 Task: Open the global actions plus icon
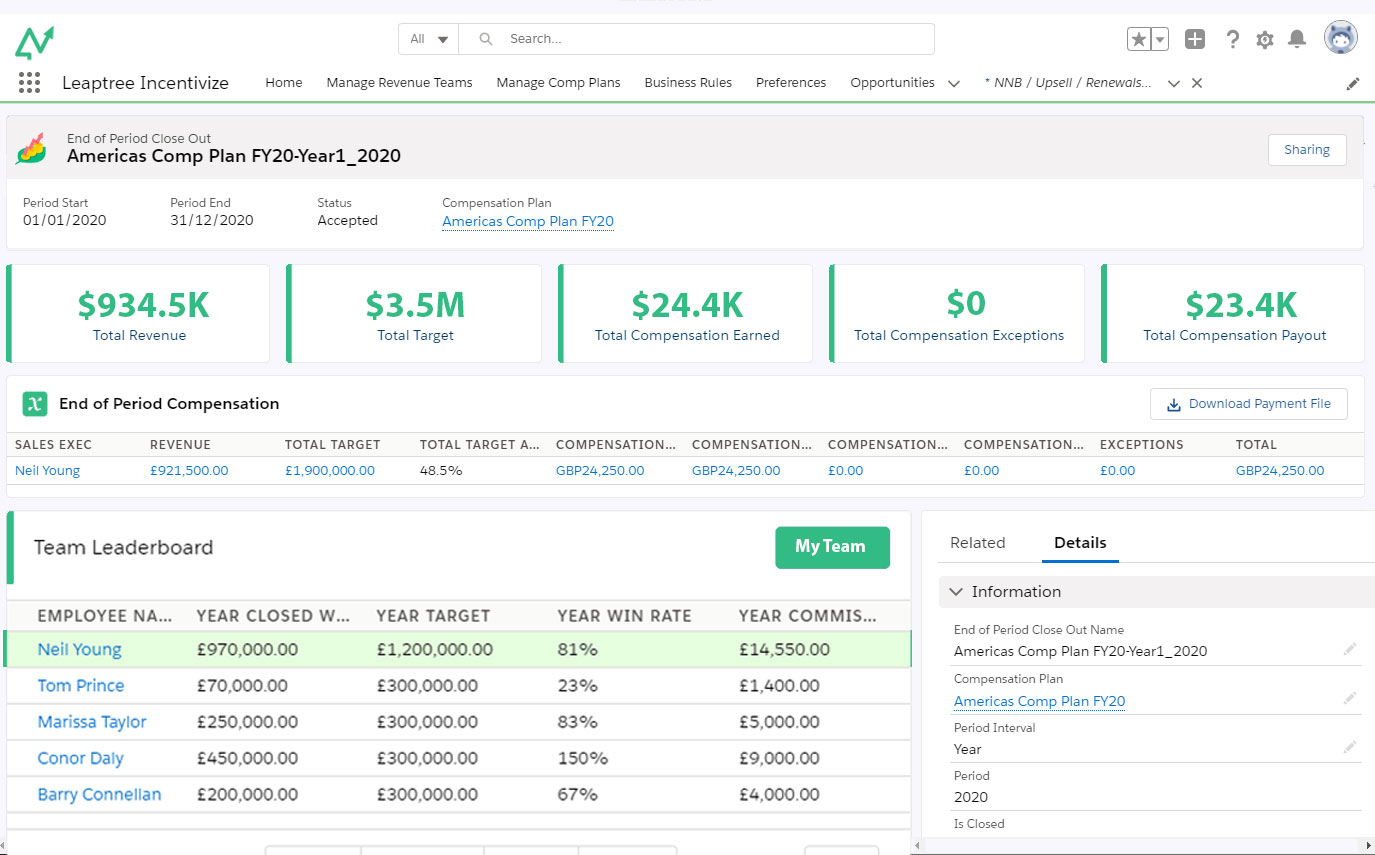pyautogui.click(x=1195, y=39)
